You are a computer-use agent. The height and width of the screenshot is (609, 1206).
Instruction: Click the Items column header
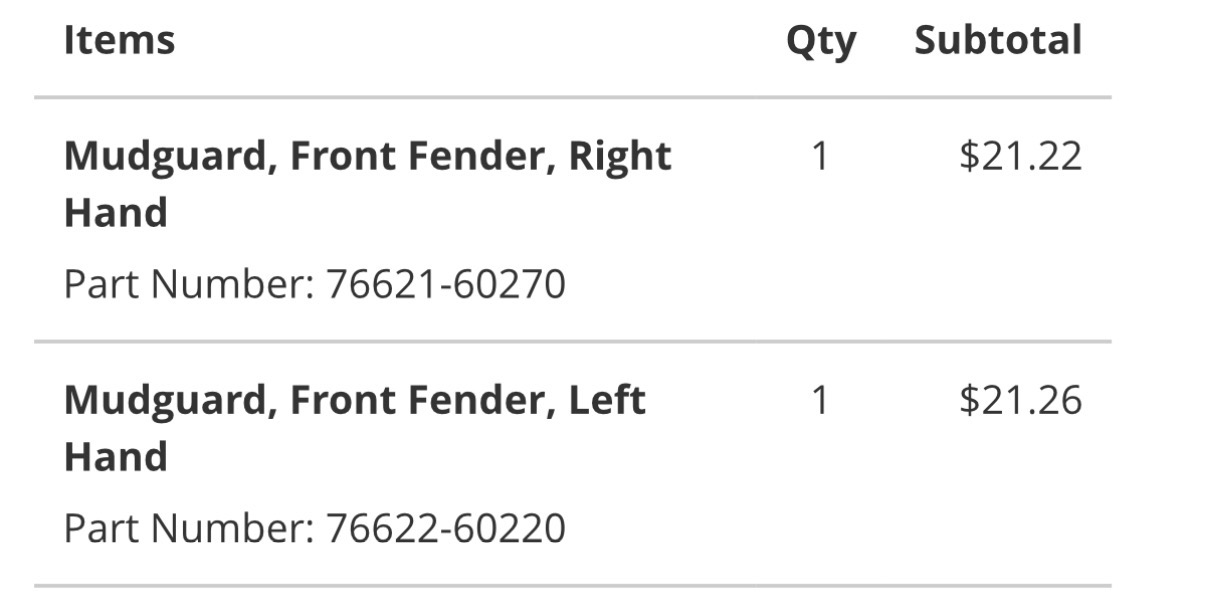[x=119, y=41]
